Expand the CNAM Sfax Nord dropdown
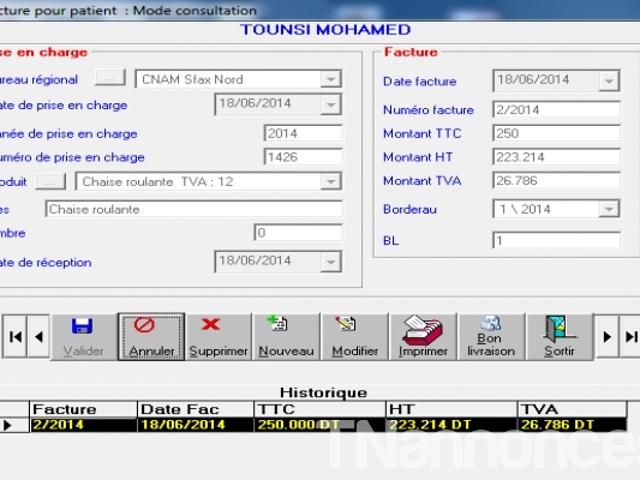The height and width of the screenshot is (480, 640). [331, 79]
